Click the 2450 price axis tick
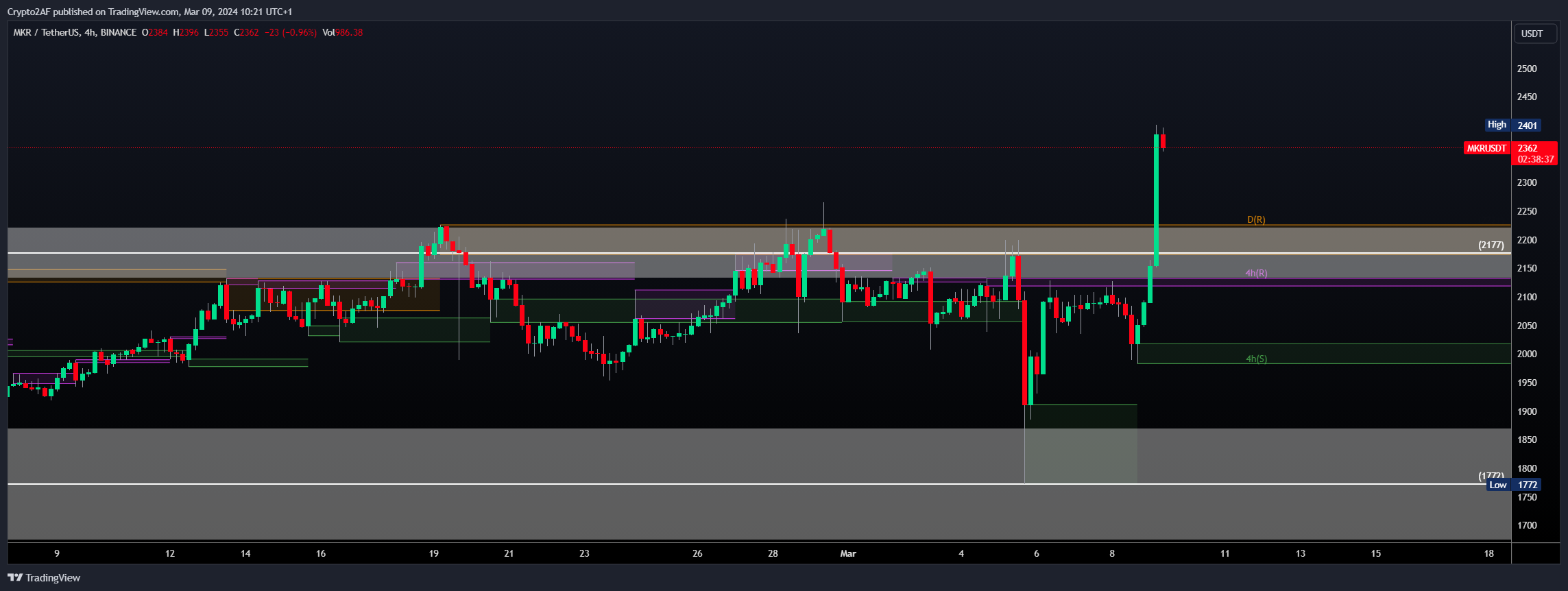 (x=1527, y=97)
